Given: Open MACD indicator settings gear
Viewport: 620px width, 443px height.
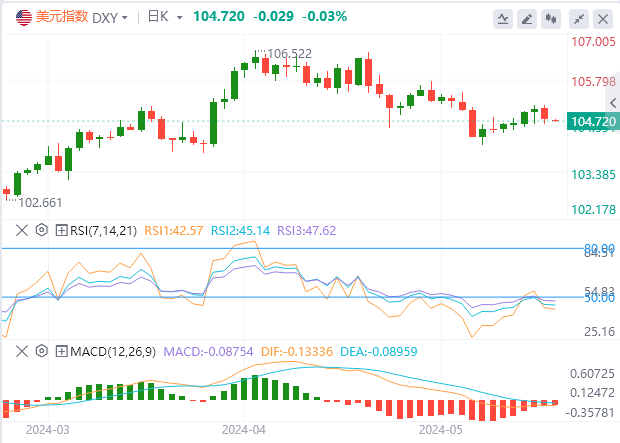Looking at the screenshot, I should [41, 351].
